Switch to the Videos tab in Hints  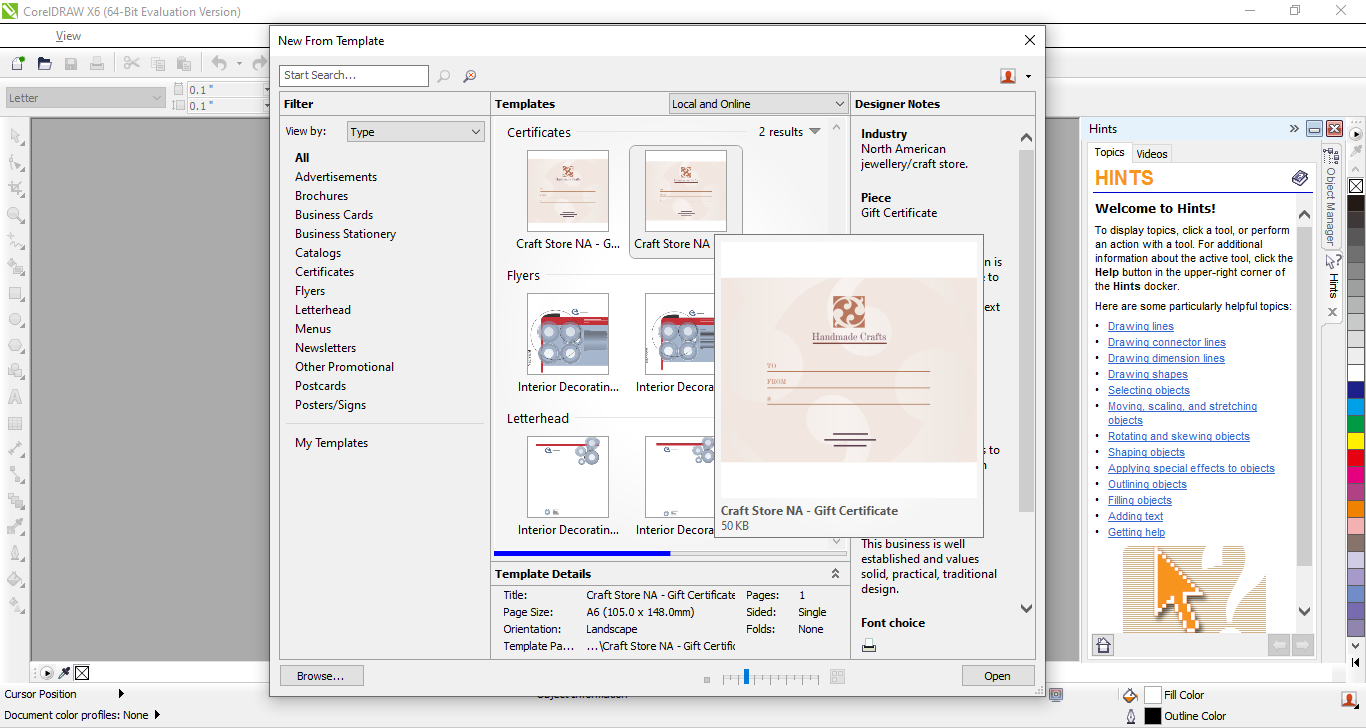coord(1151,154)
